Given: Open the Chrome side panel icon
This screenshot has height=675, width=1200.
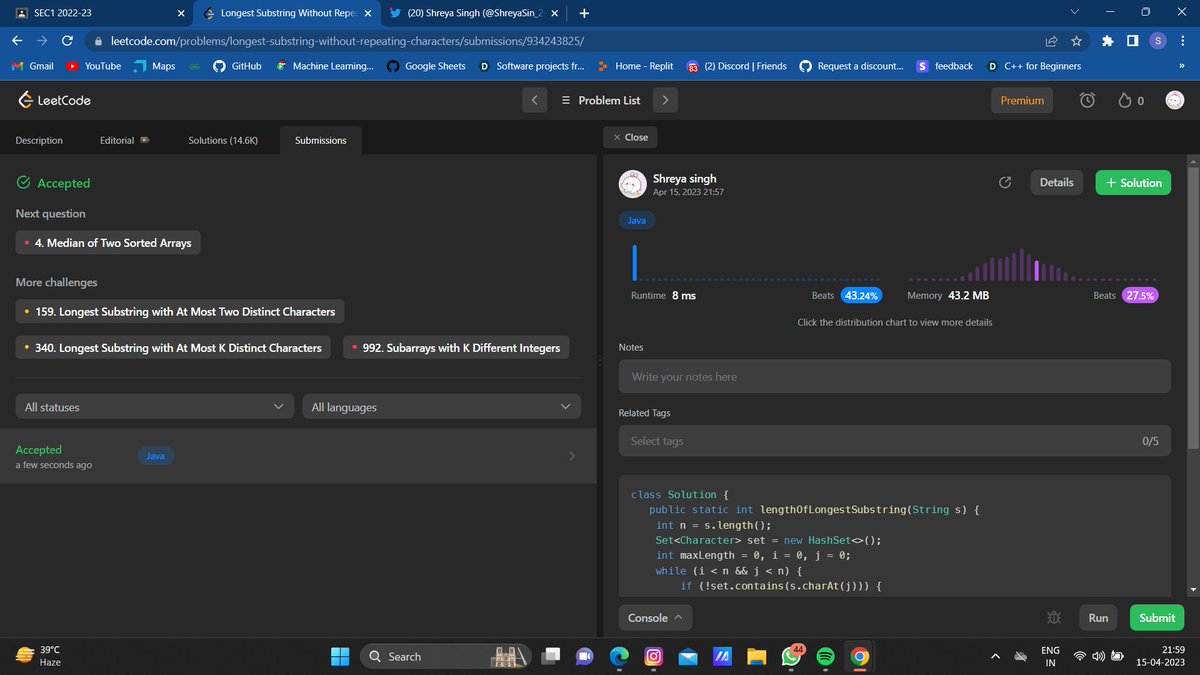Looking at the screenshot, I should pos(1132,41).
